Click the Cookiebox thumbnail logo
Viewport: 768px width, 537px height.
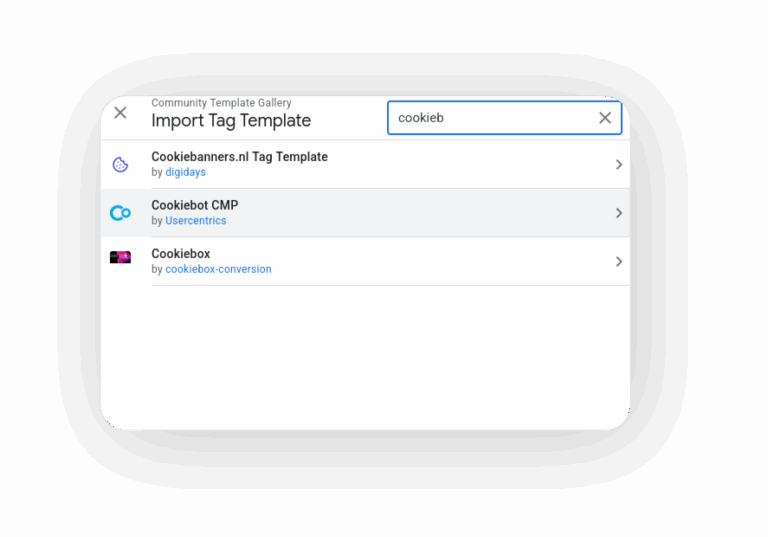point(120,257)
